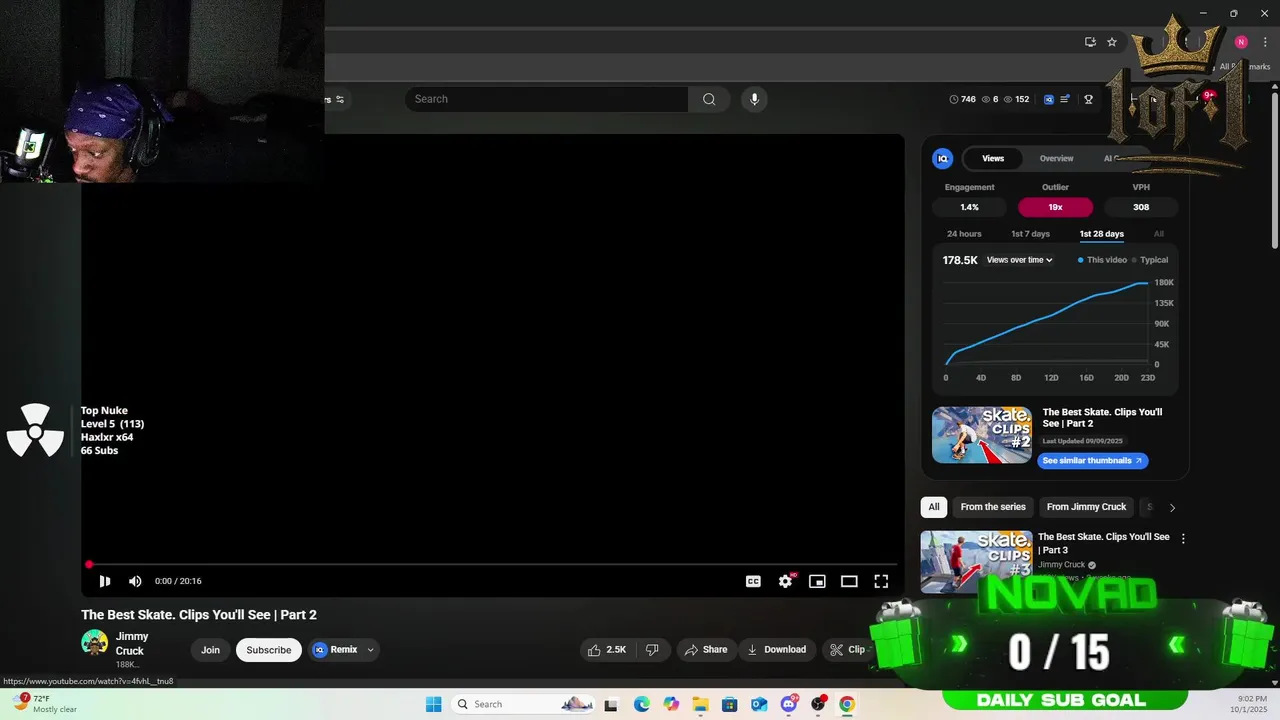Open Discord from taskbar
1280x720 pixels.
click(x=789, y=704)
